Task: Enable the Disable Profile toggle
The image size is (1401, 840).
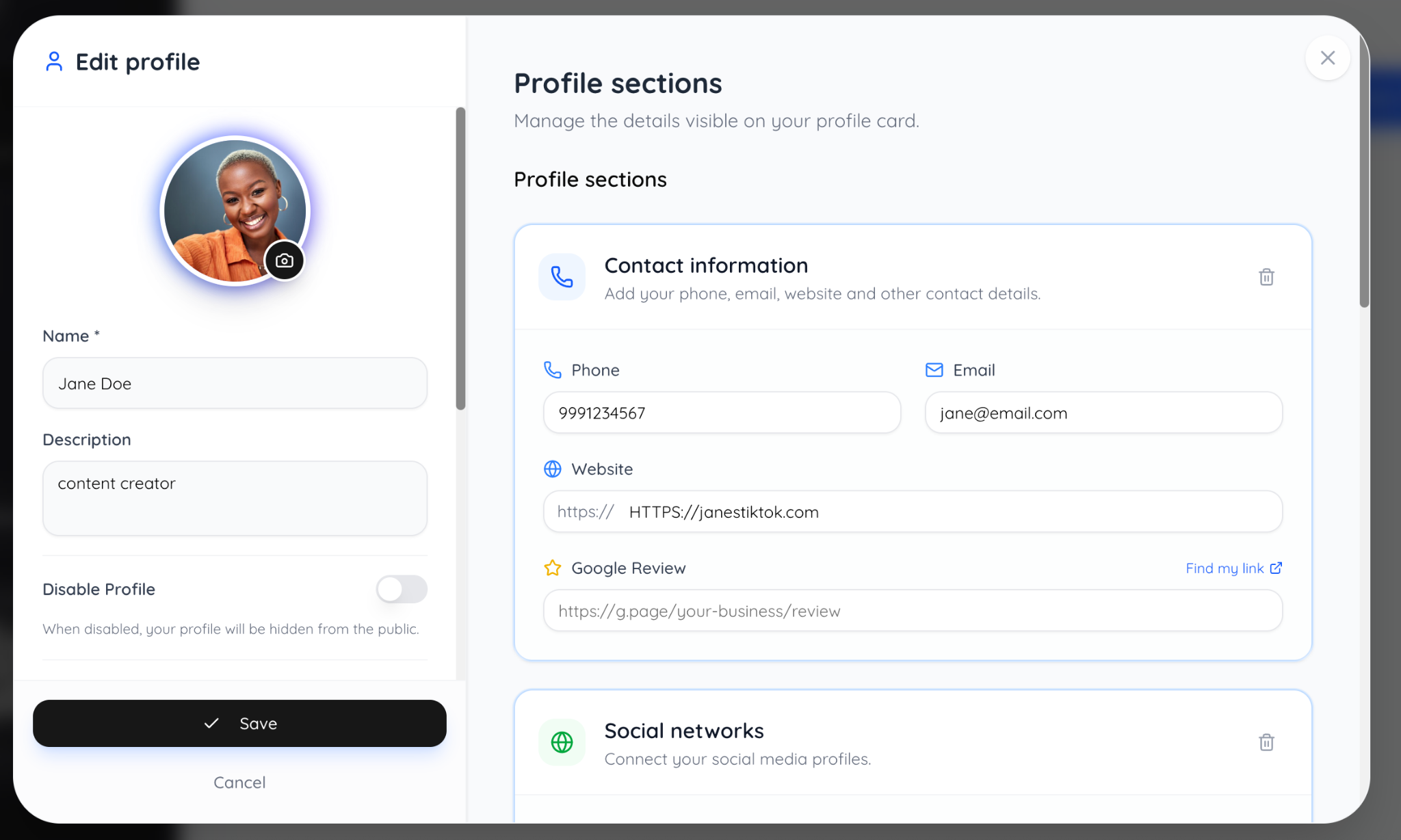Action: (x=402, y=589)
